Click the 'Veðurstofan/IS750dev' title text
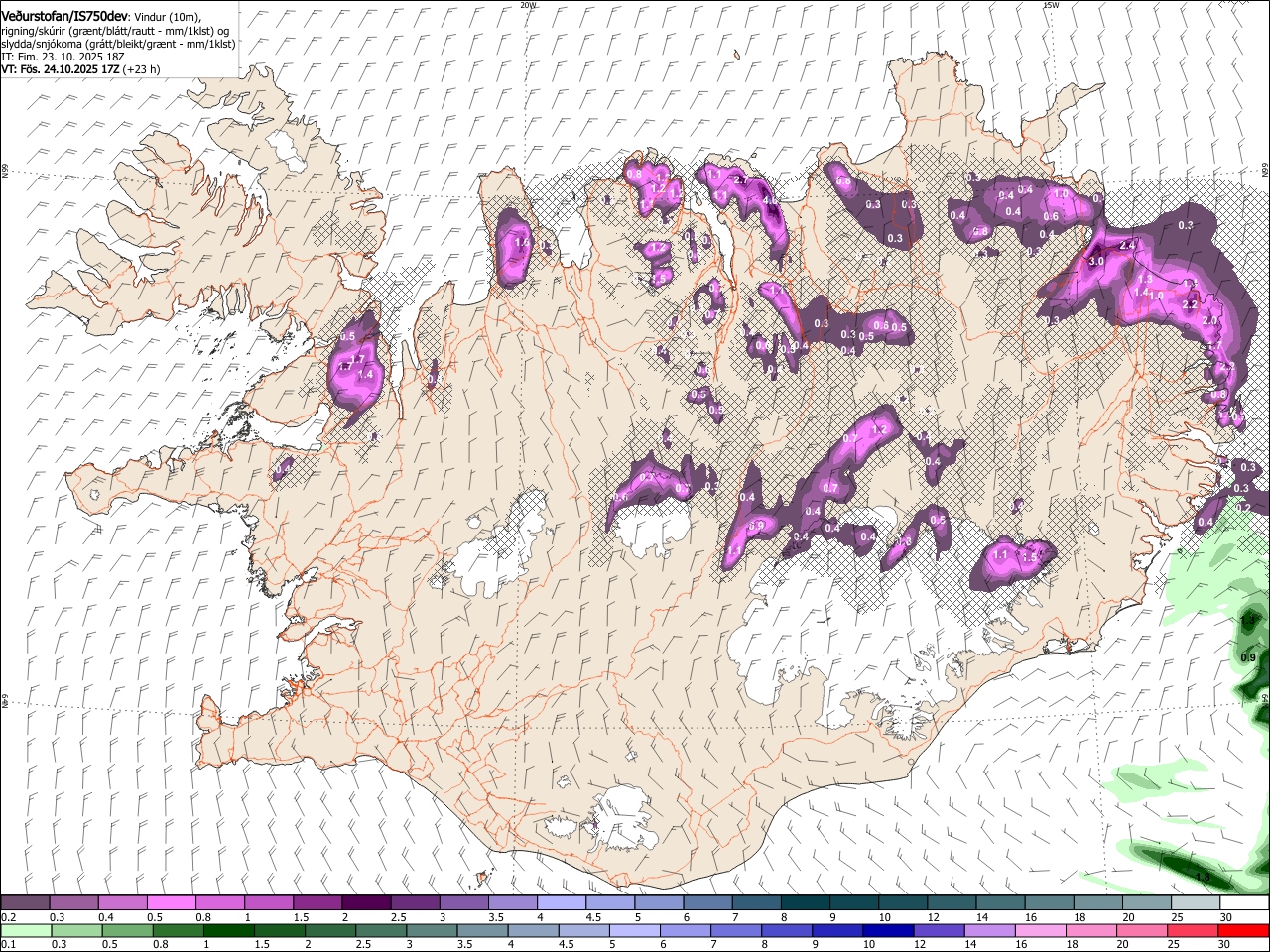Image resolution: width=1270 pixels, height=952 pixels. [x=64, y=17]
